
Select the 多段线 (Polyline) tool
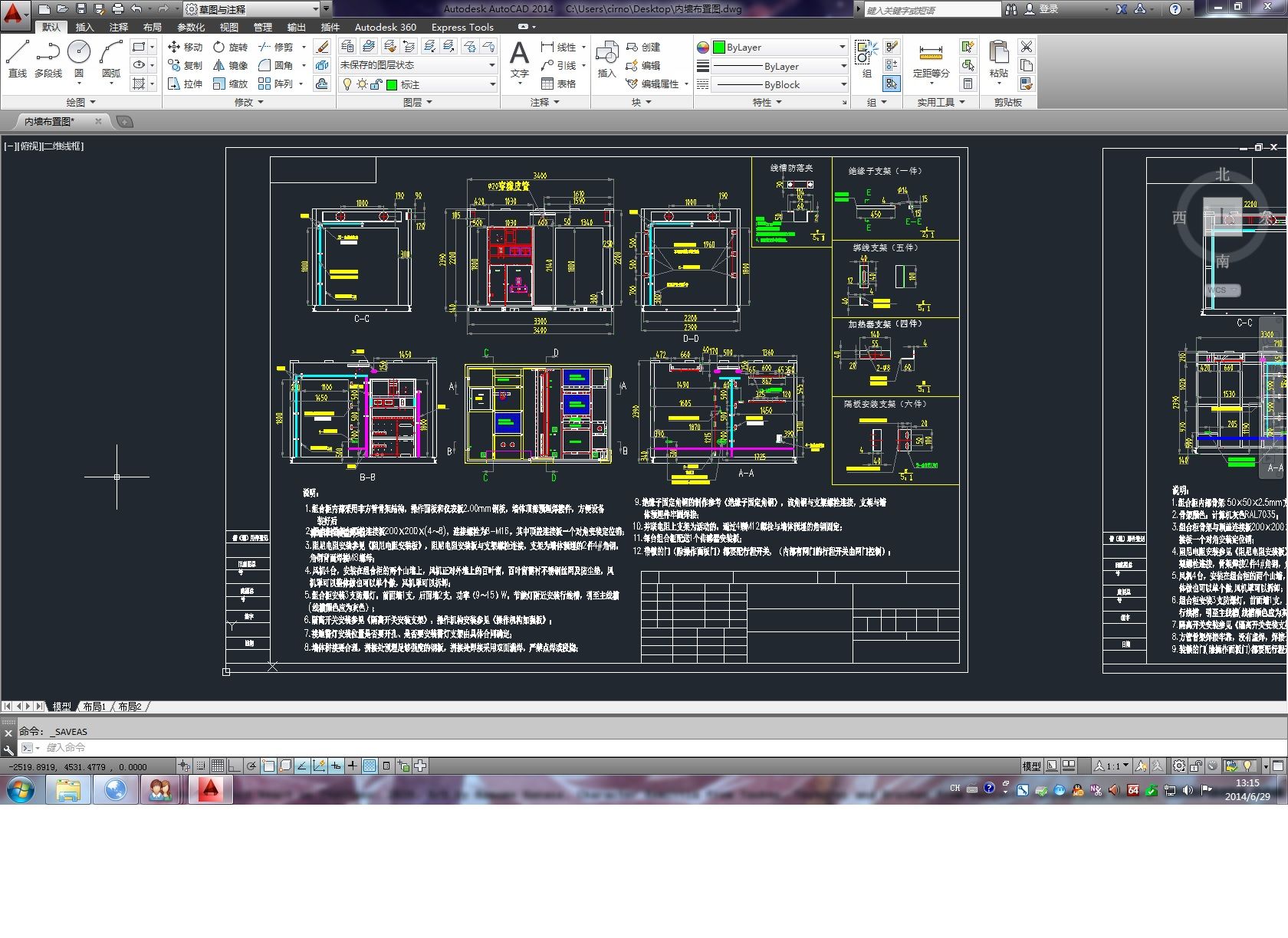click(48, 58)
